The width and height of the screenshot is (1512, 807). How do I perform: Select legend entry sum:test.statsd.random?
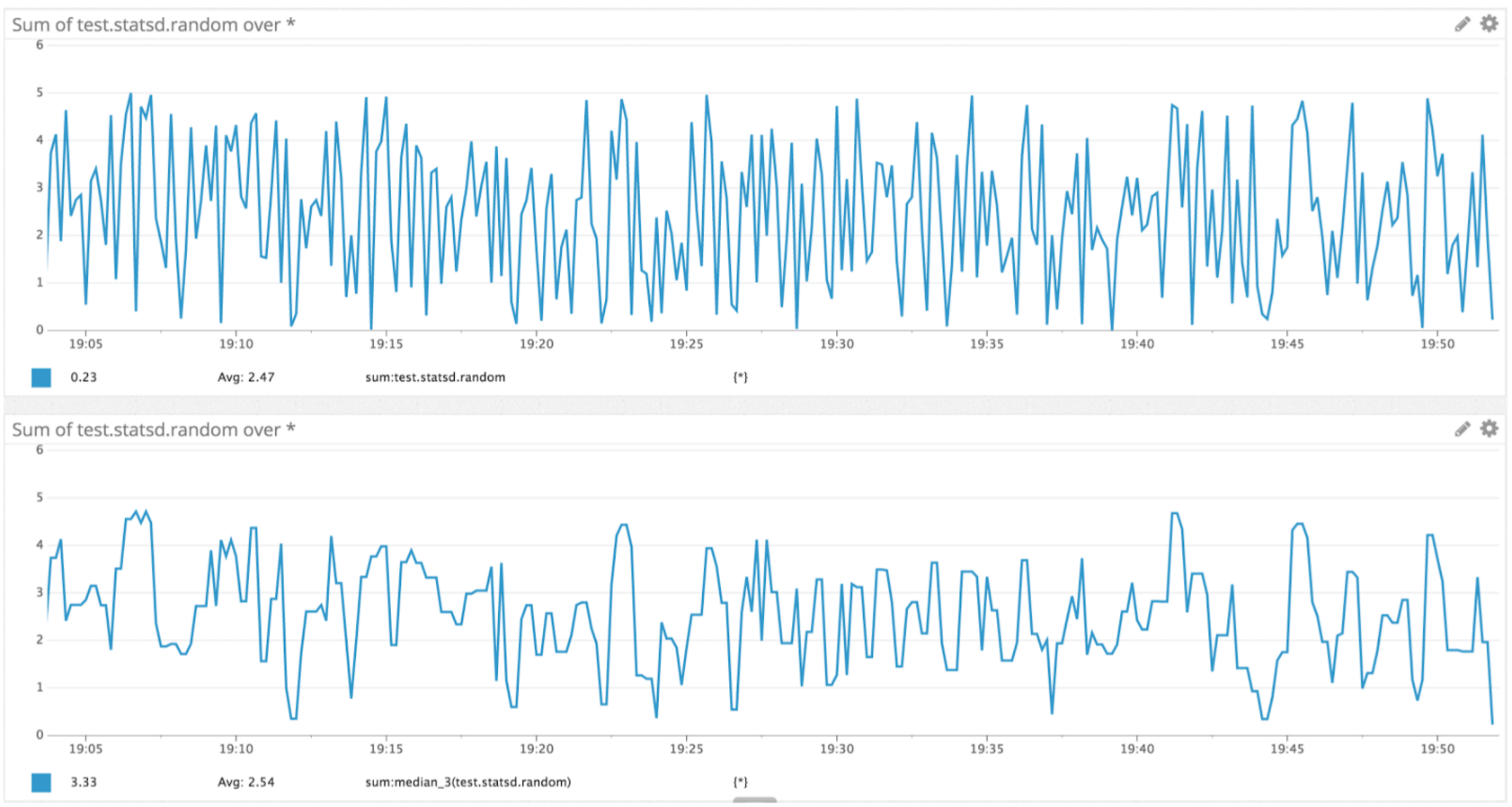[x=435, y=377]
